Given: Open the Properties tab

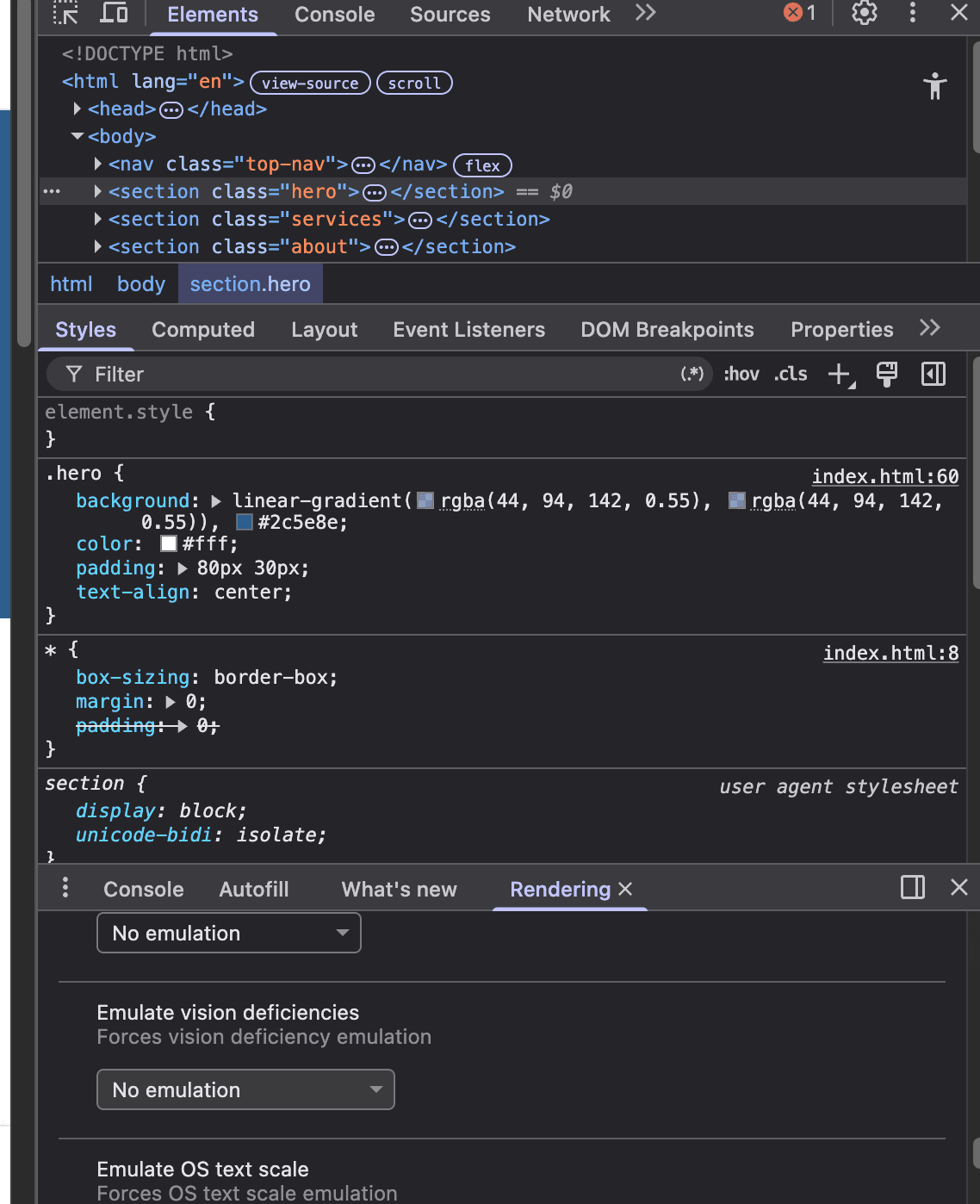Looking at the screenshot, I should 842,330.
